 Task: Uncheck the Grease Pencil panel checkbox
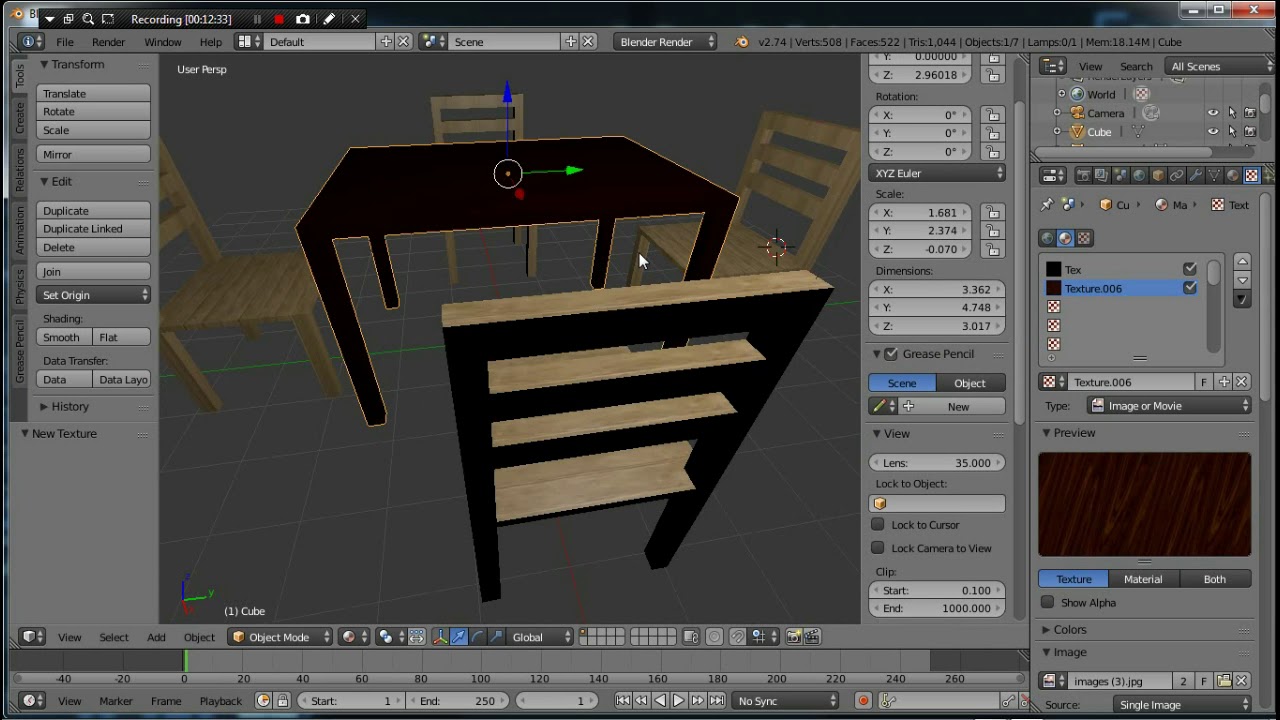point(891,354)
